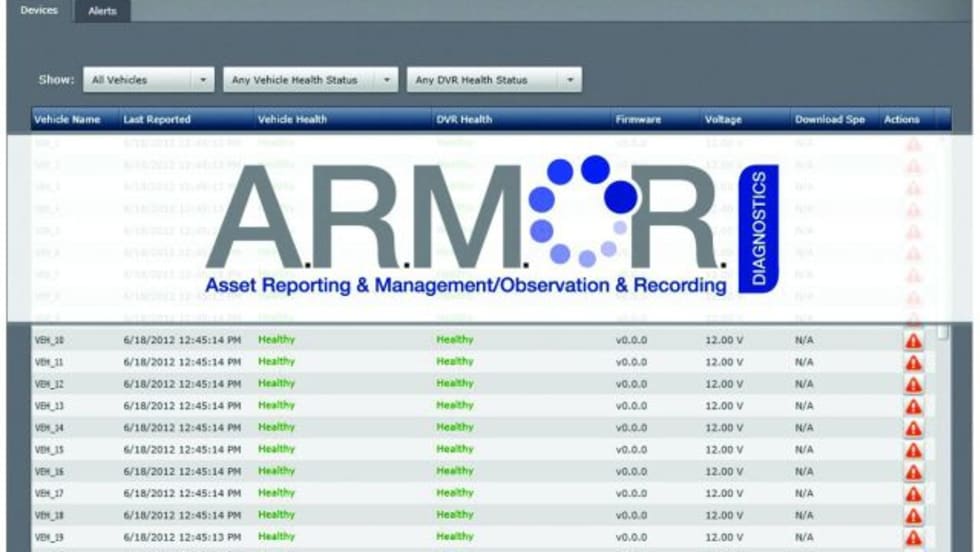Screen dimensions: 980x552
Task: Sort by Vehicle Name column header
Action: pyautogui.click(x=68, y=120)
